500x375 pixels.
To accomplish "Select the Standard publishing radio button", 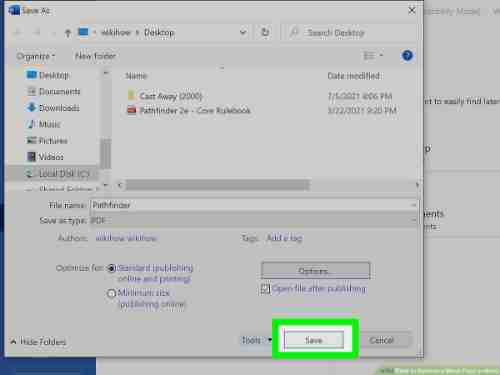I will [x=111, y=268].
